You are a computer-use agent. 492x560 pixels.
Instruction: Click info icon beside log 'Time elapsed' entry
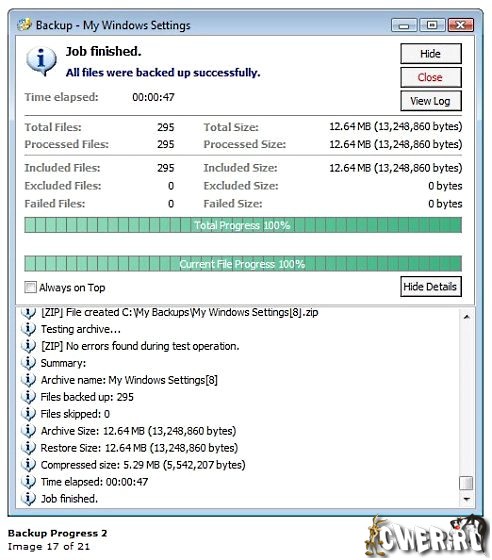coord(28,481)
